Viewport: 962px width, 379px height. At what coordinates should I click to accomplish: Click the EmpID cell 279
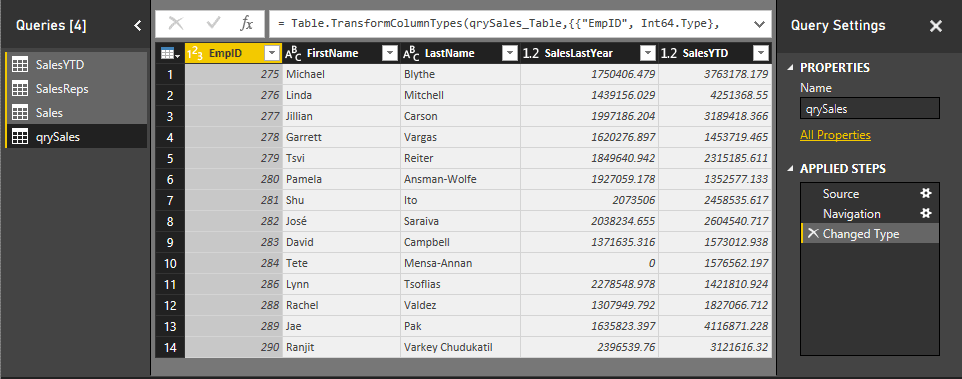234,158
